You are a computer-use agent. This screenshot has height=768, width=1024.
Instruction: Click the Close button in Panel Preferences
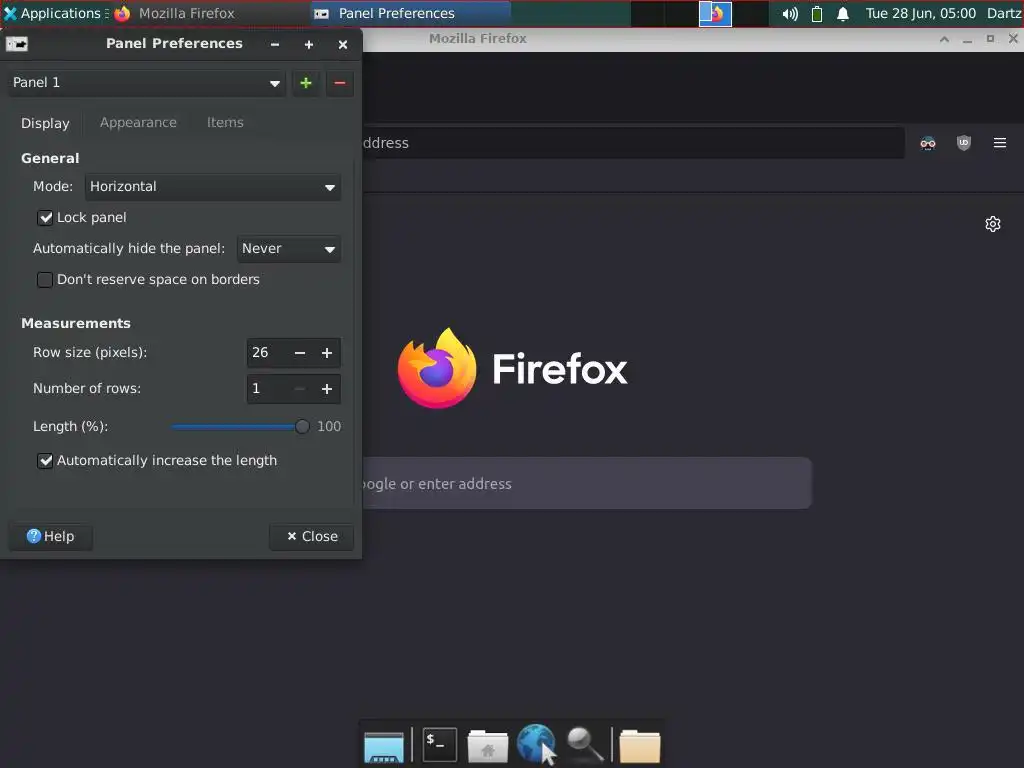[x=312, y=536]
